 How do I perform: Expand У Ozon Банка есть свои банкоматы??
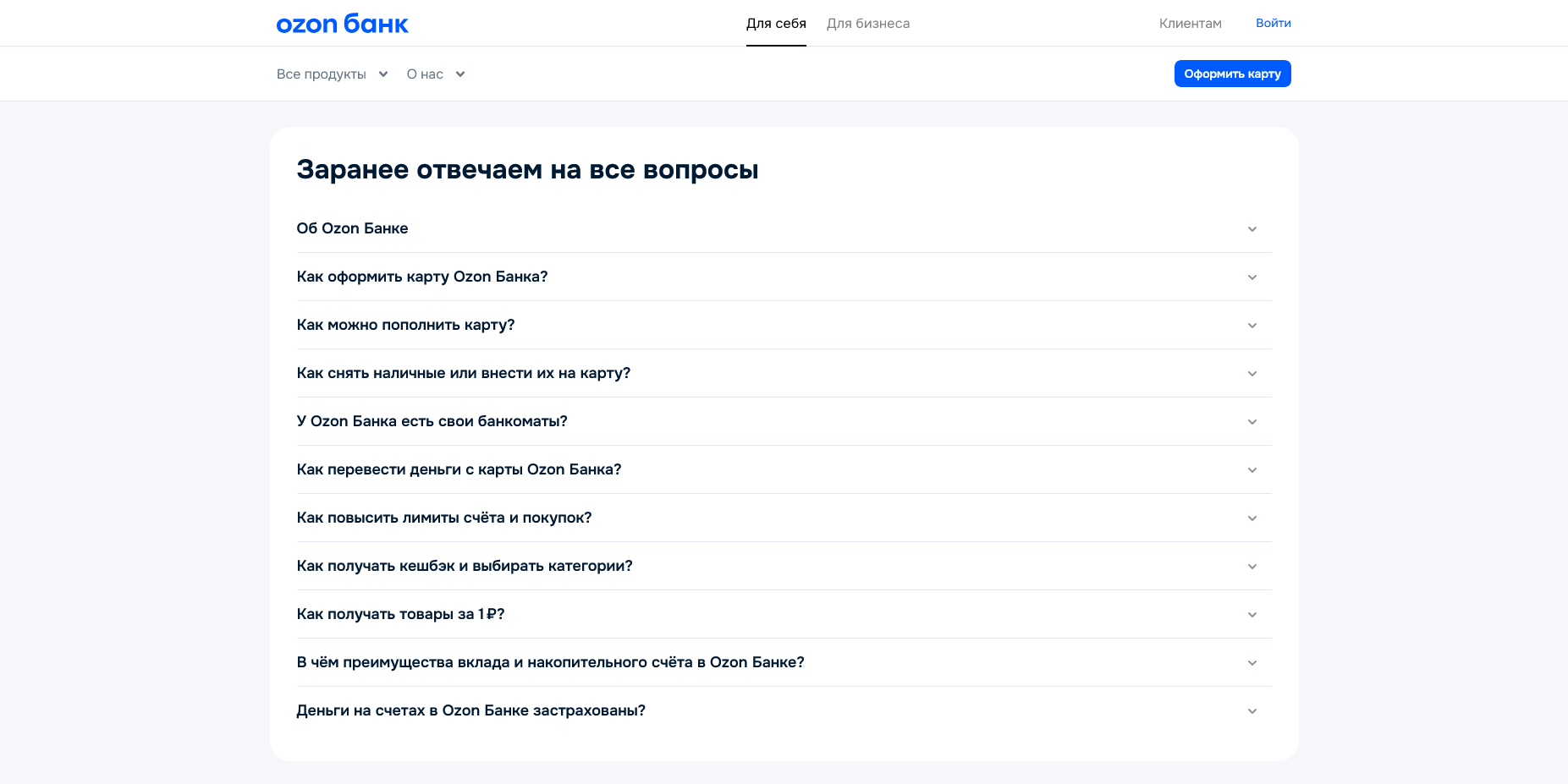(x=784, y=421)
